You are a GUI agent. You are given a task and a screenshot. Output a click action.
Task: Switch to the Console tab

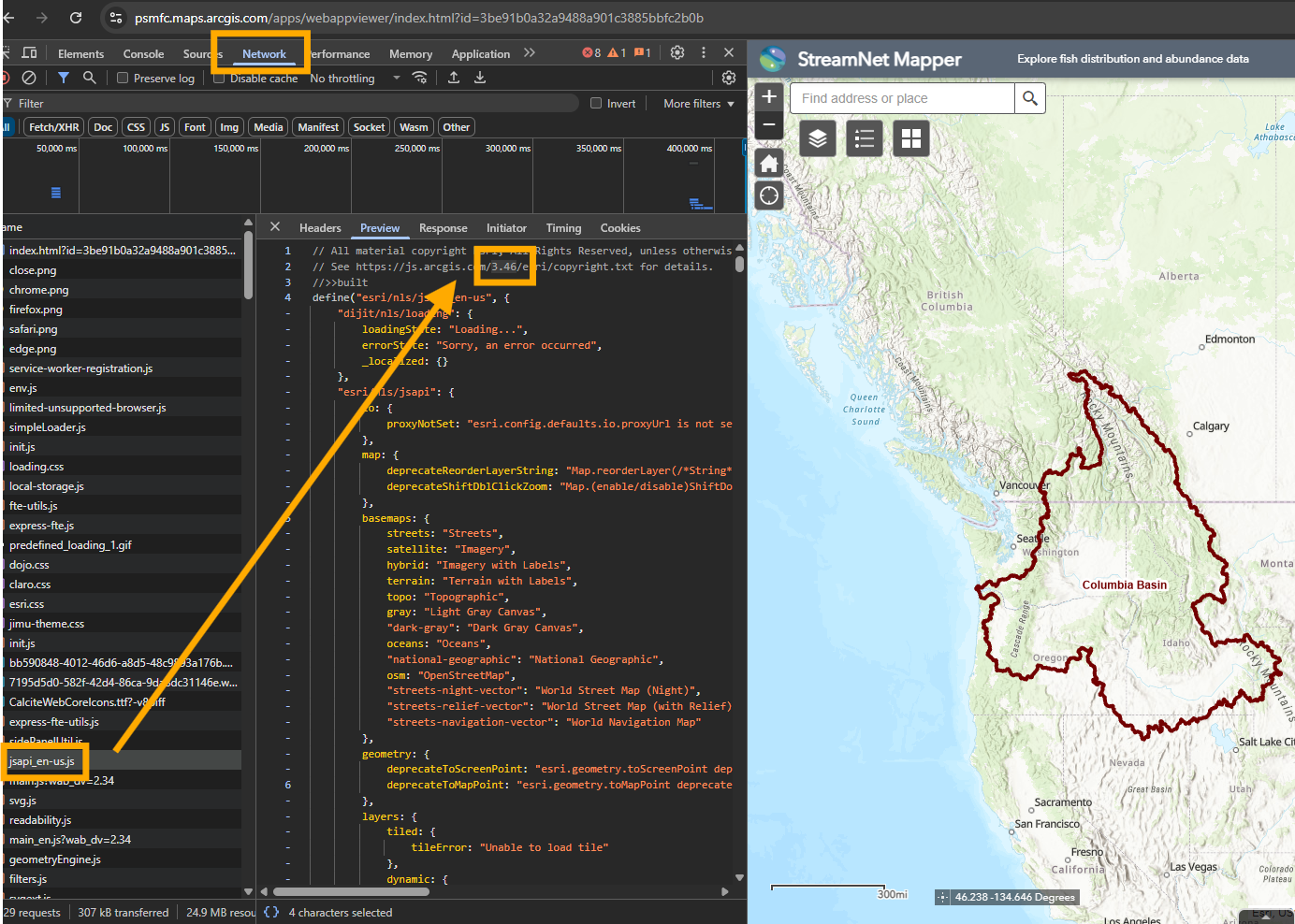pyautogui.click(x=143, y=53)
